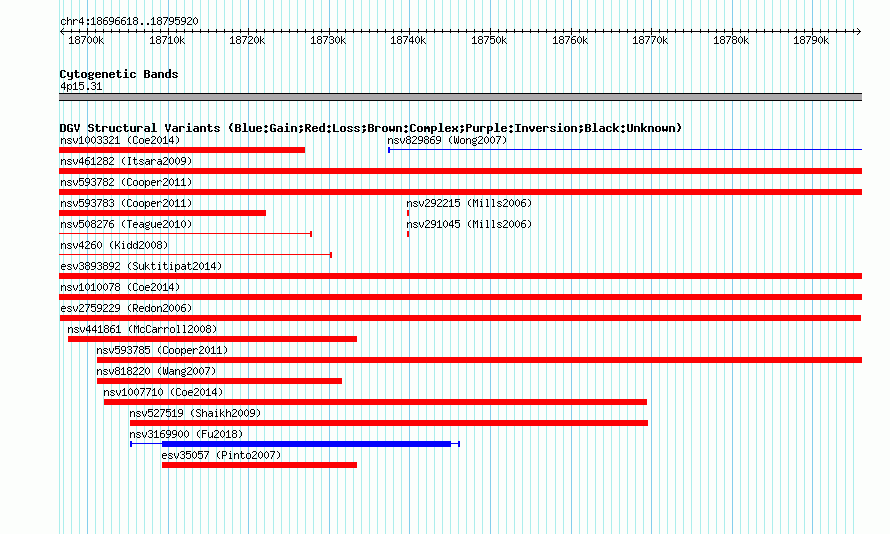Select the esv3893892 red loss bar

460,276
